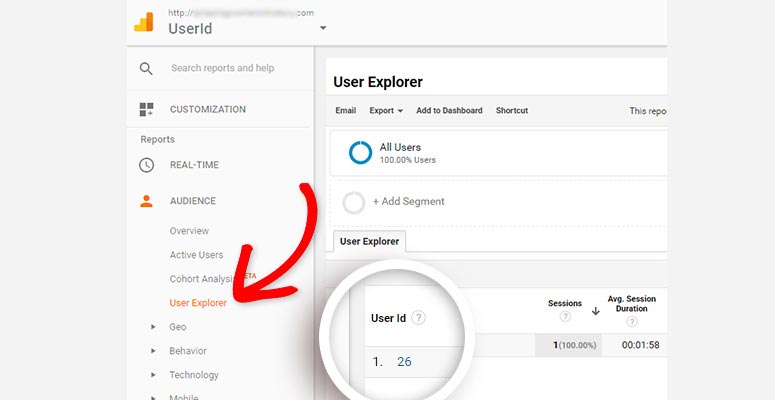Open the REAL-TIME reports
The height and width of the screenshot is (400, 775).
point(194,165)
